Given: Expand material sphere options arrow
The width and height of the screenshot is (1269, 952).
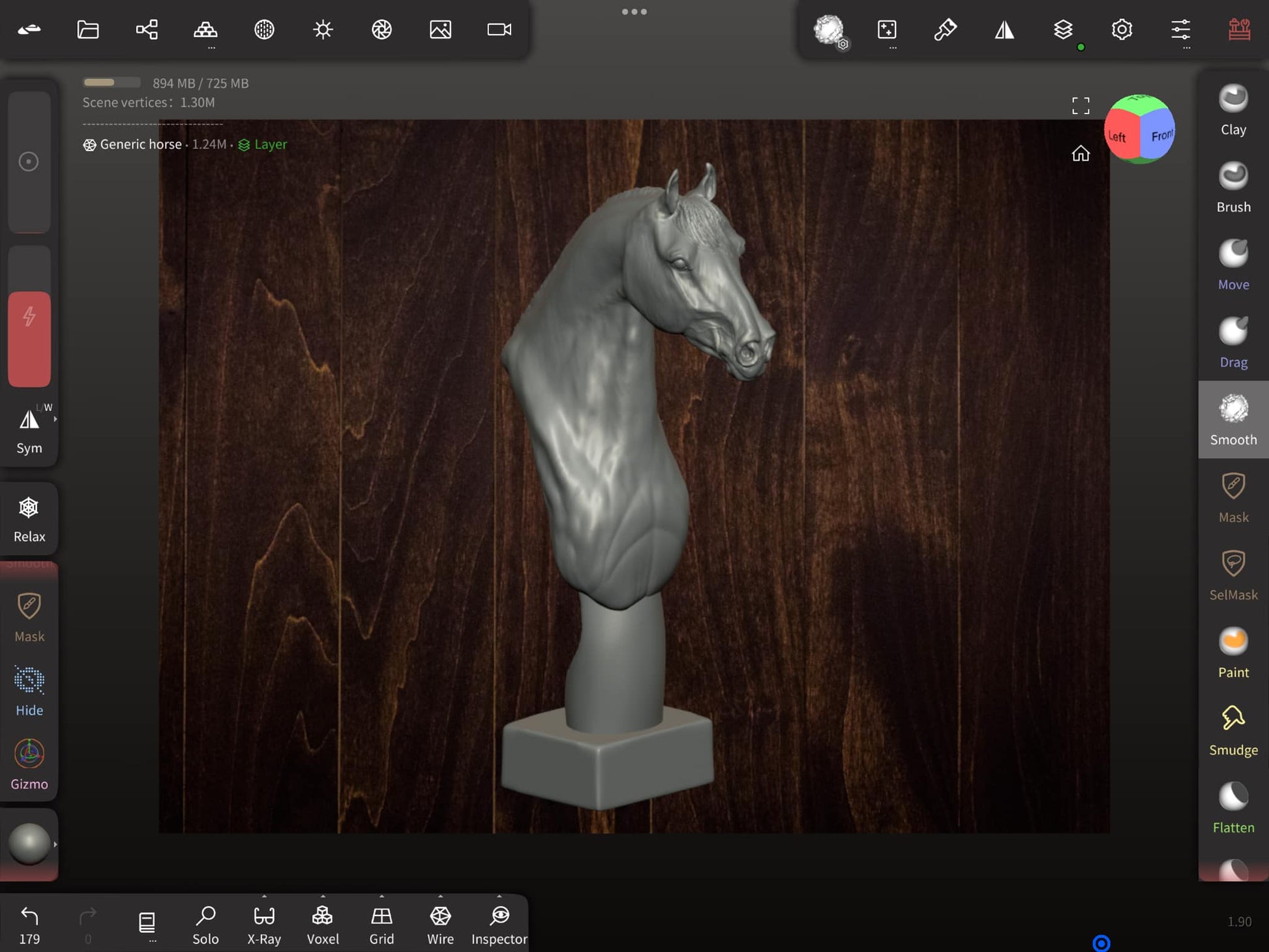Looking at the screenshot, I should click(55, 844).
